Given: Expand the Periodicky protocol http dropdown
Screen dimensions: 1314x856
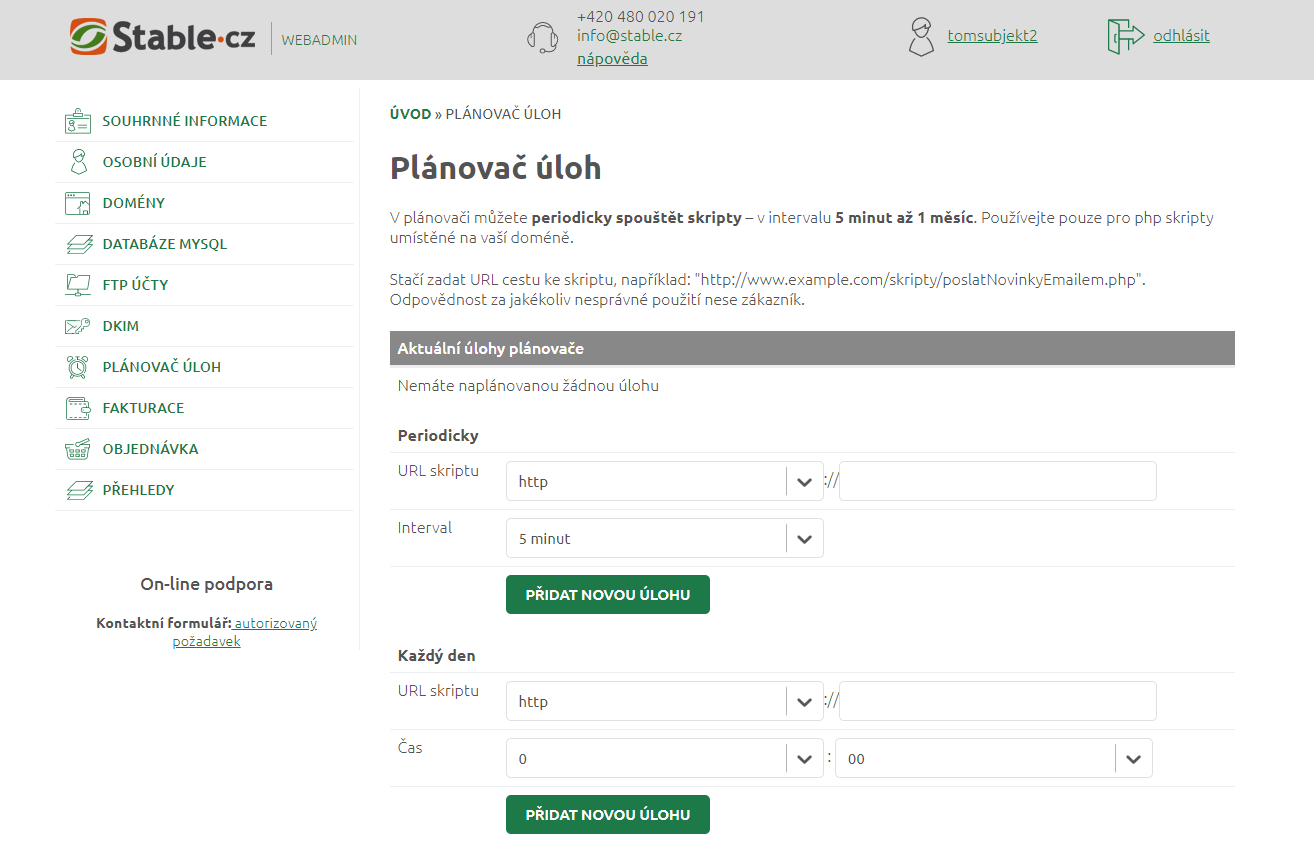Looking at the screenshot, I should click(664, 481).
